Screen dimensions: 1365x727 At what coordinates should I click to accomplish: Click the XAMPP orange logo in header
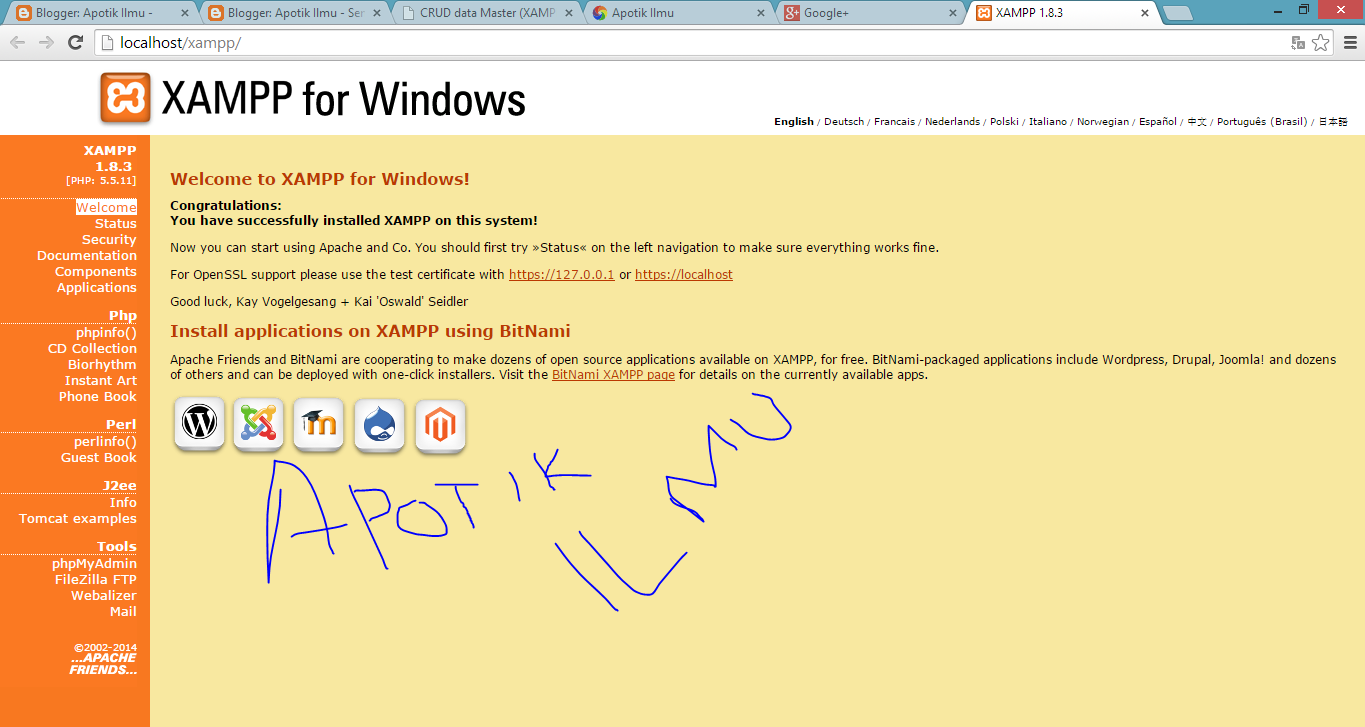point(125,98)
